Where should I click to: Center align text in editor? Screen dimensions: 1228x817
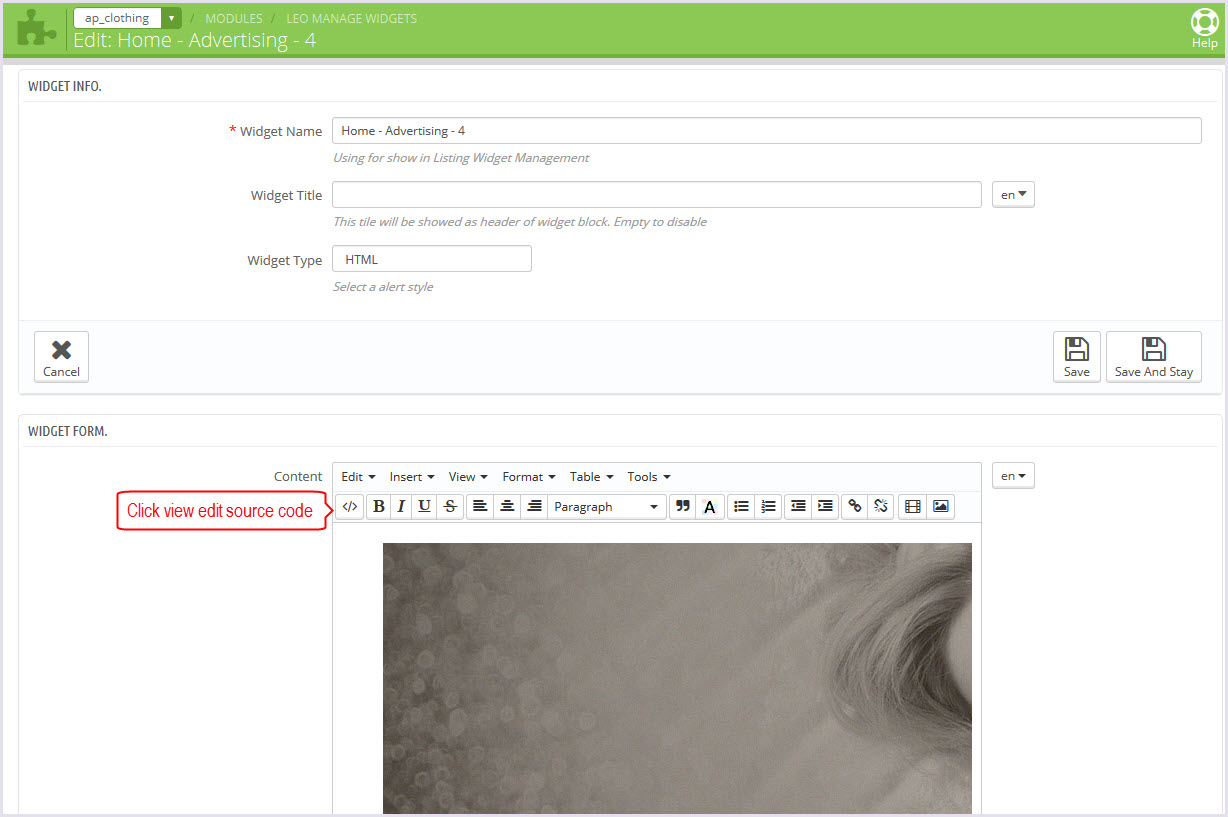tap(507, 507)
